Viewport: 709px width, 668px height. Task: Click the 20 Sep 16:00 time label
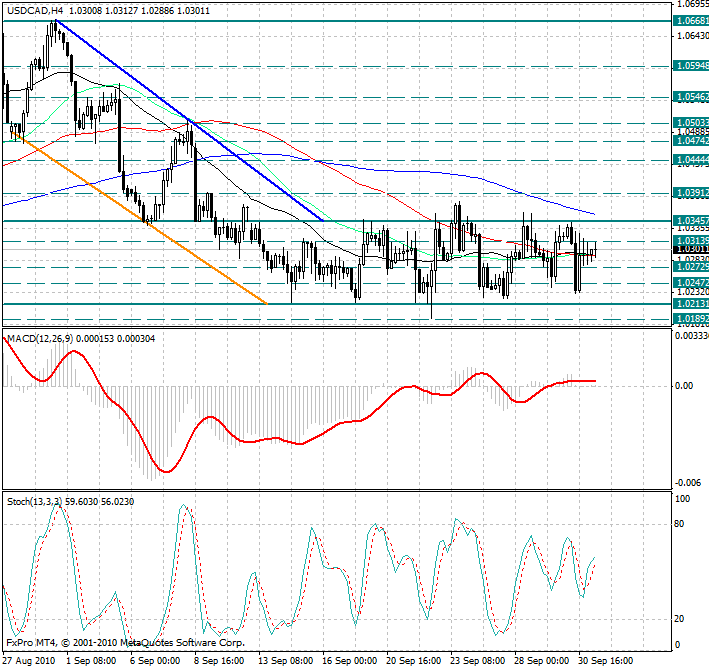(x=414, y=661)
